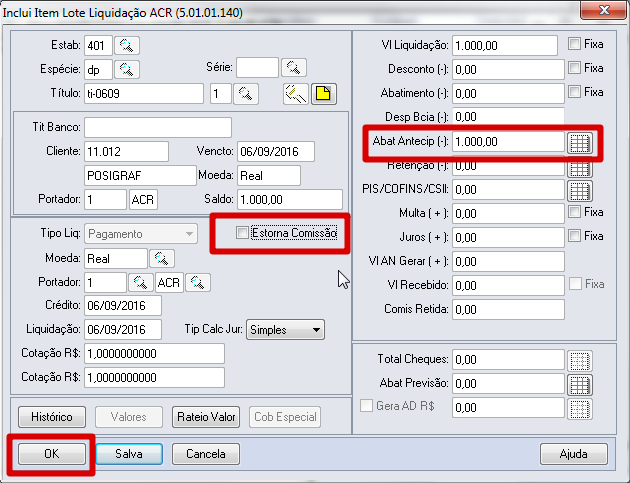Open the lower Portador lookup magnifier icon

pyautogui.click(x=140, y=282)
